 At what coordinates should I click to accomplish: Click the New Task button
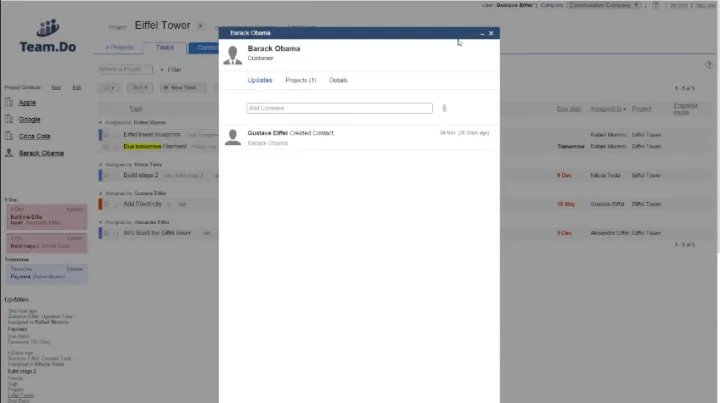coord(182,88)
